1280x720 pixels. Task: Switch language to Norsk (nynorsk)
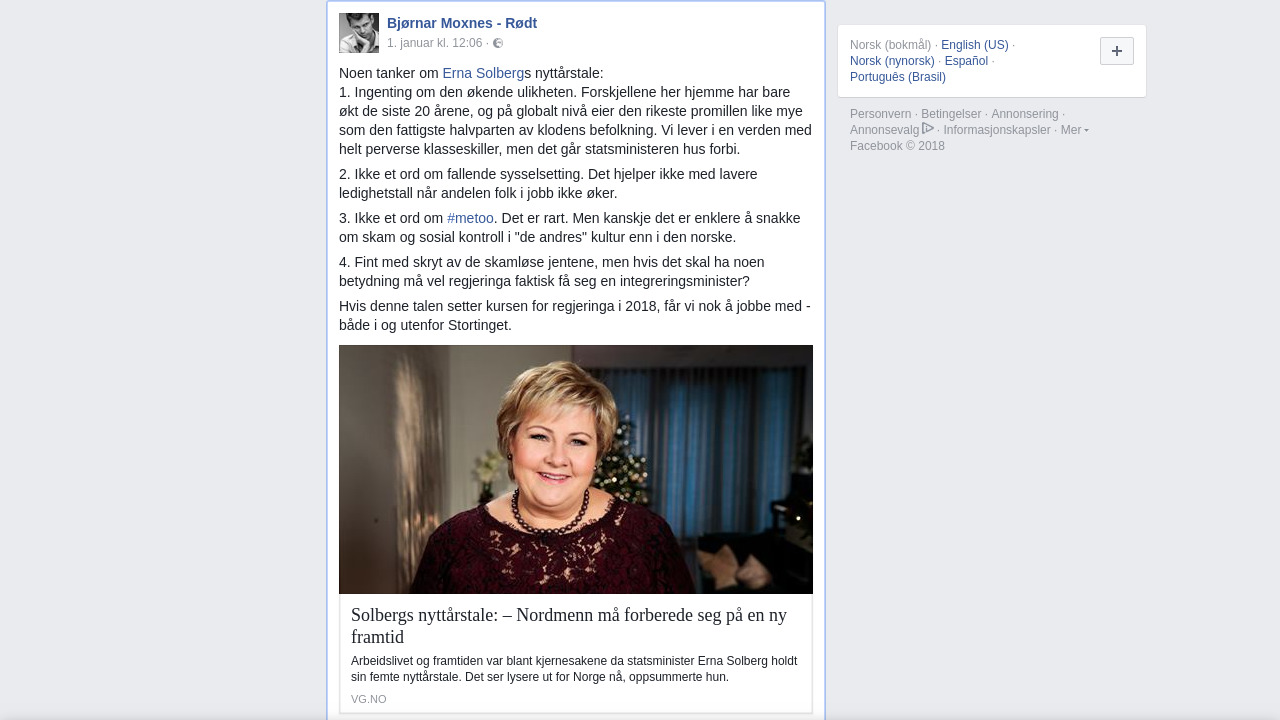coord(892,61)
